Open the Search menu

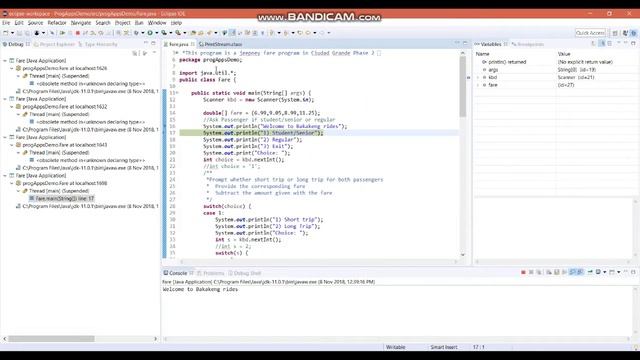tap(103, 23)
